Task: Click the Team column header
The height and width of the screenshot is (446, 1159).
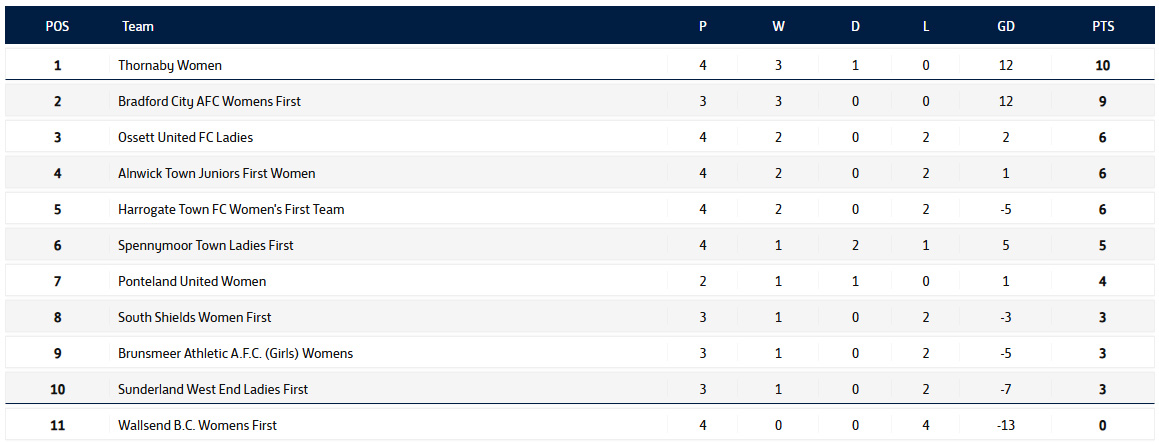Action: pos(138,27)
